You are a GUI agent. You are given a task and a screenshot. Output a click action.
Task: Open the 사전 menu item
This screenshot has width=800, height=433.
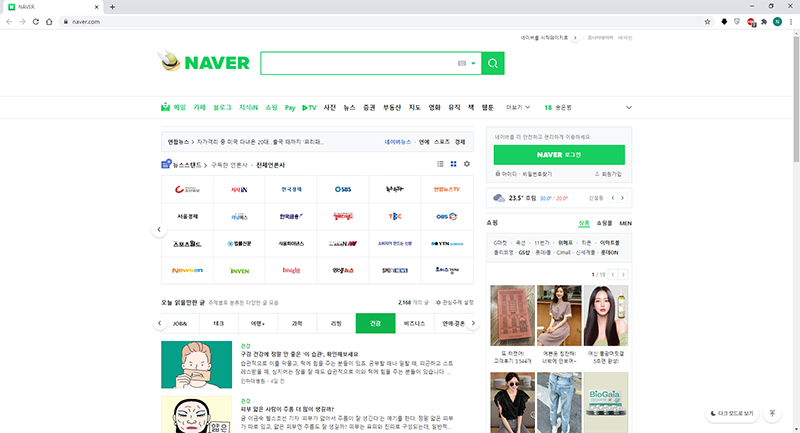(x=330, y=108)
